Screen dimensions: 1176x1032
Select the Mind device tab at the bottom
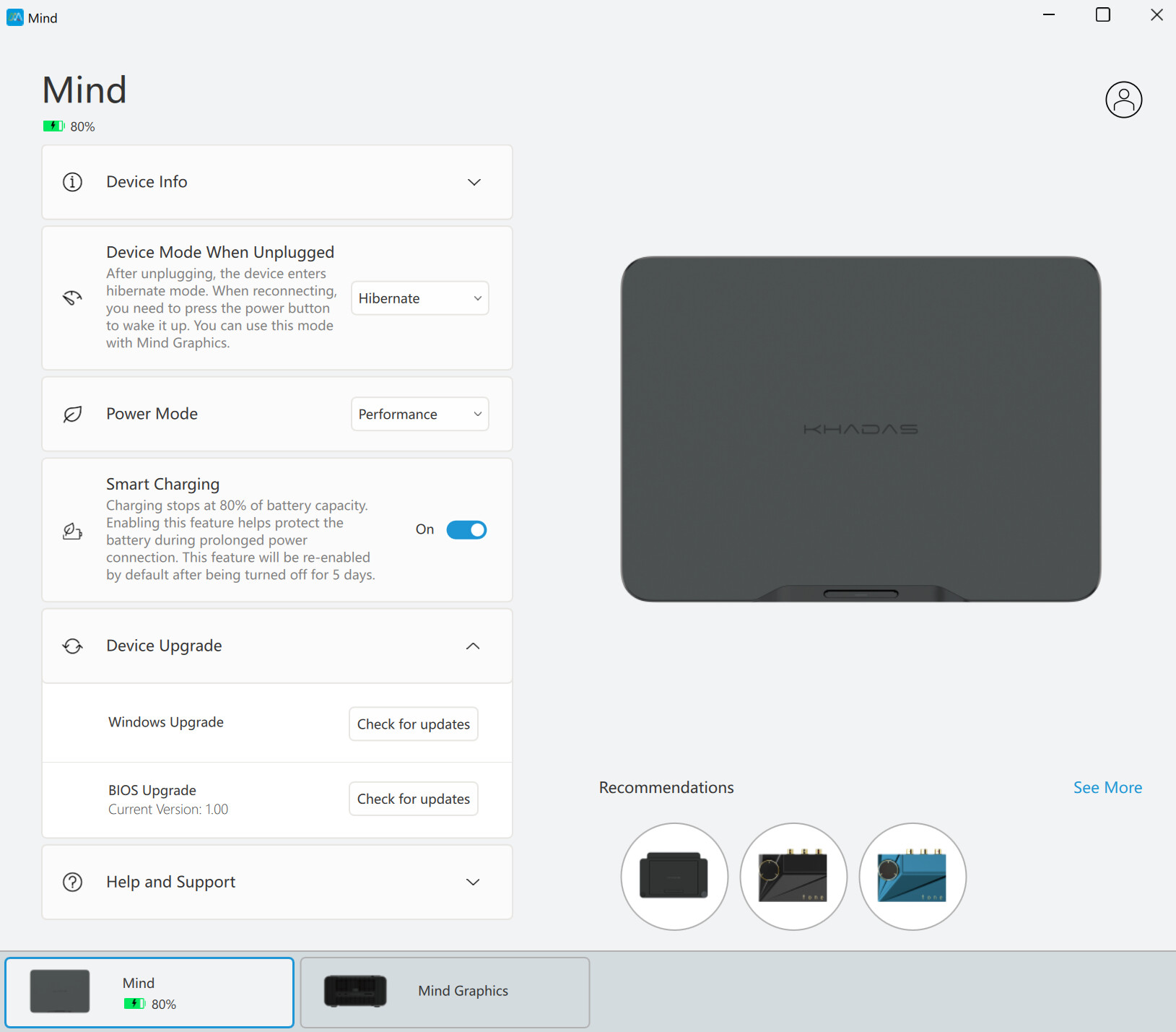click(x=149, y=992)
